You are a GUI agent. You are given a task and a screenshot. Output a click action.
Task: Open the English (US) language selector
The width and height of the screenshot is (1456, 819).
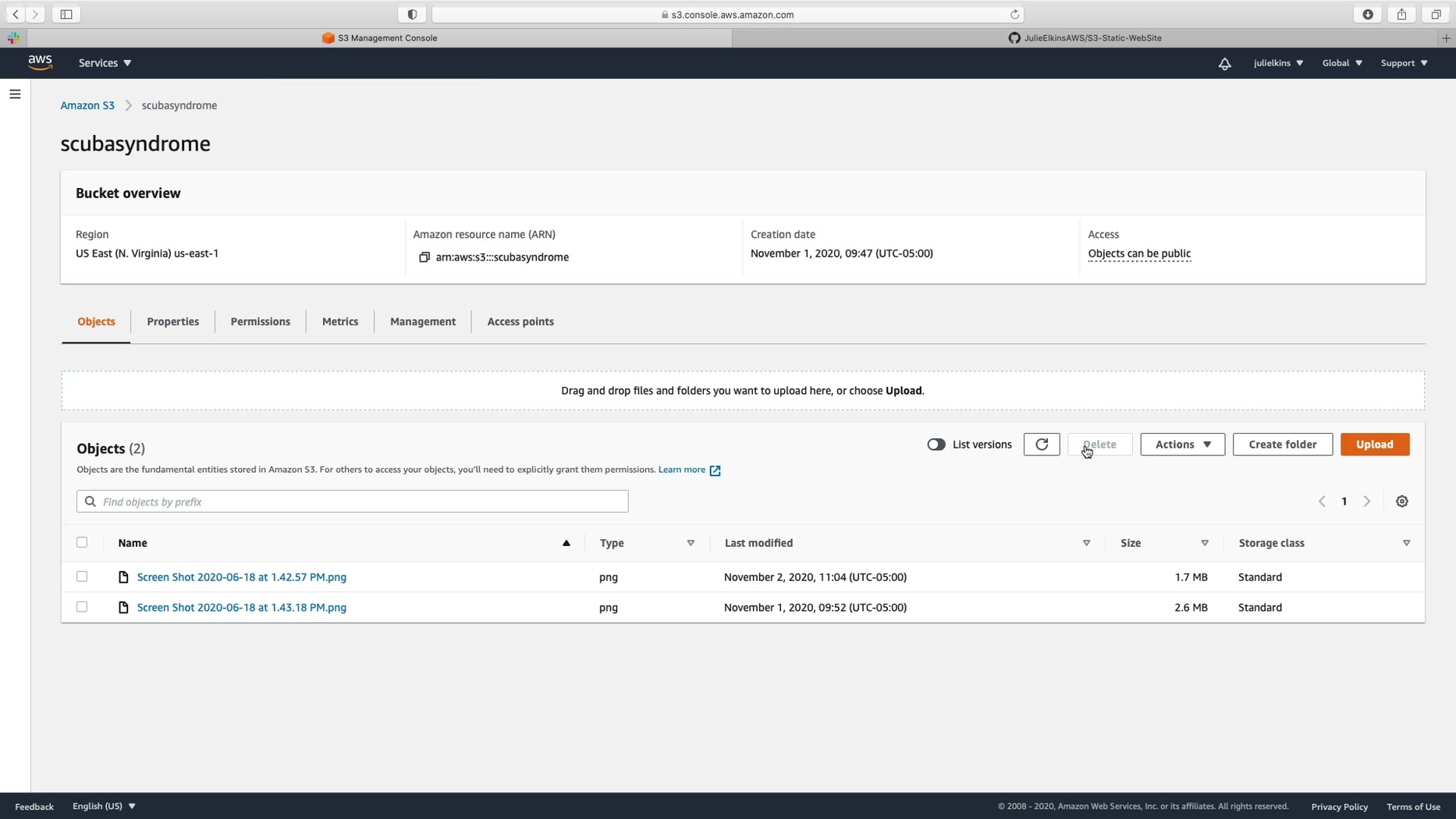click(104, 807)
